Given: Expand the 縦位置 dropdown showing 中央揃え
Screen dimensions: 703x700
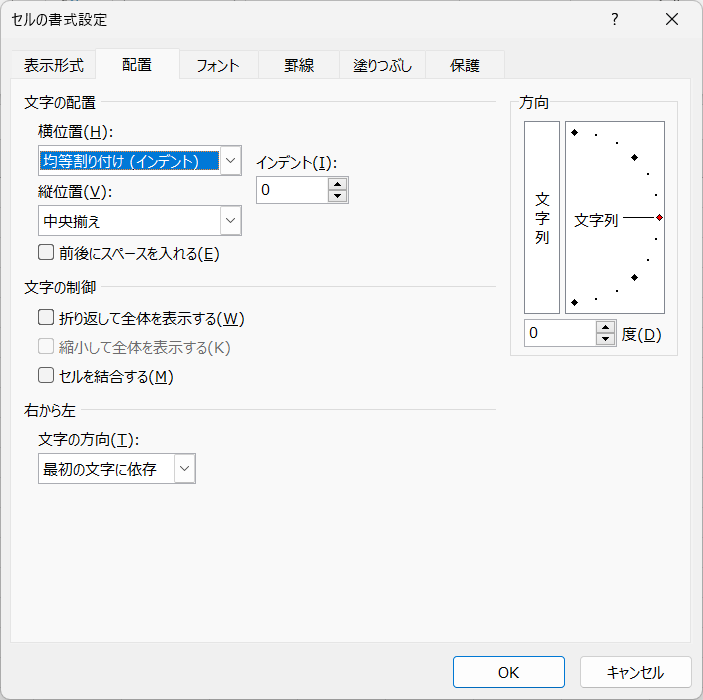Looking at the screenshot, I should 230,220.
